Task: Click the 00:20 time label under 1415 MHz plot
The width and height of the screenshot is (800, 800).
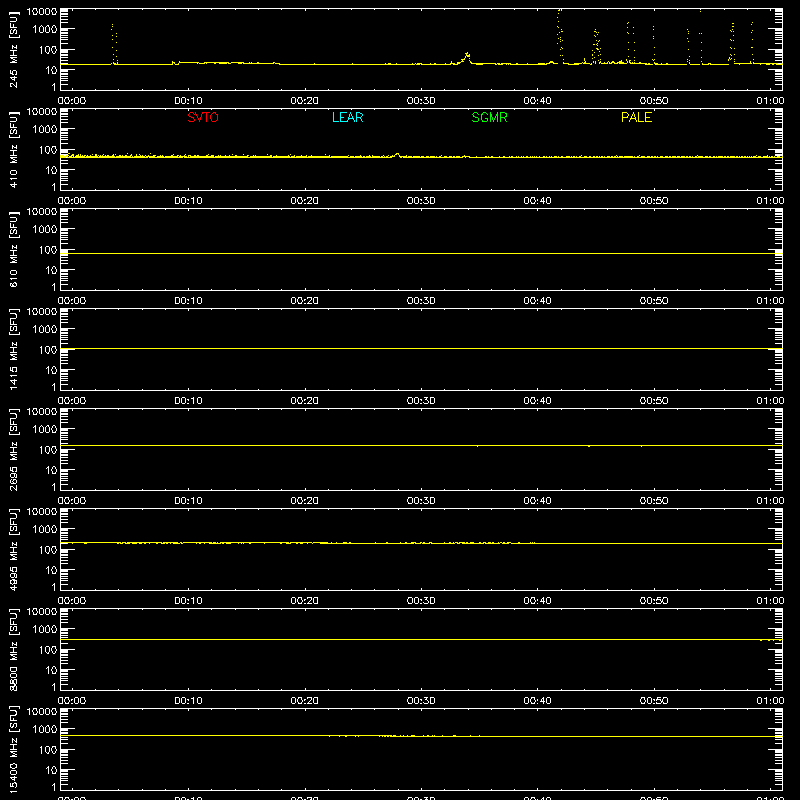Action: tap(305, 401)
